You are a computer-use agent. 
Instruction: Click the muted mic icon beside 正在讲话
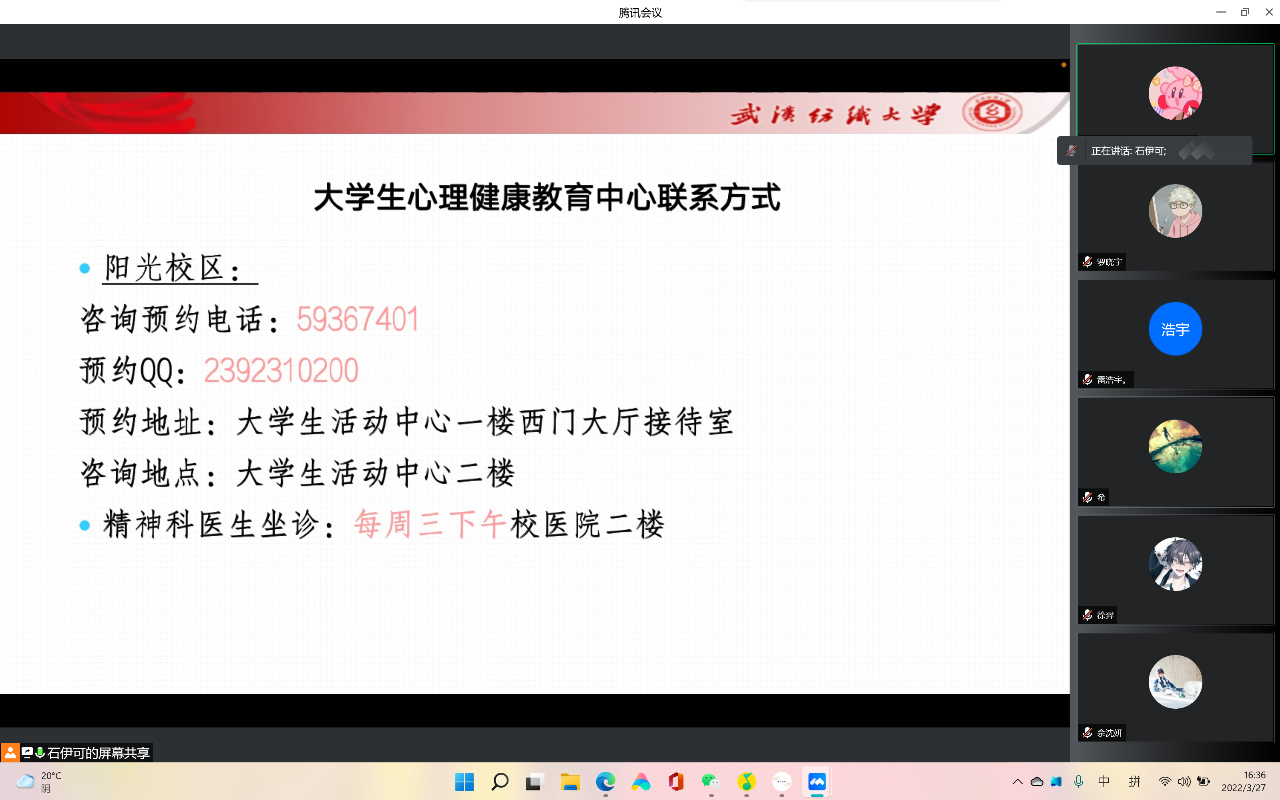click(1072, 151)
